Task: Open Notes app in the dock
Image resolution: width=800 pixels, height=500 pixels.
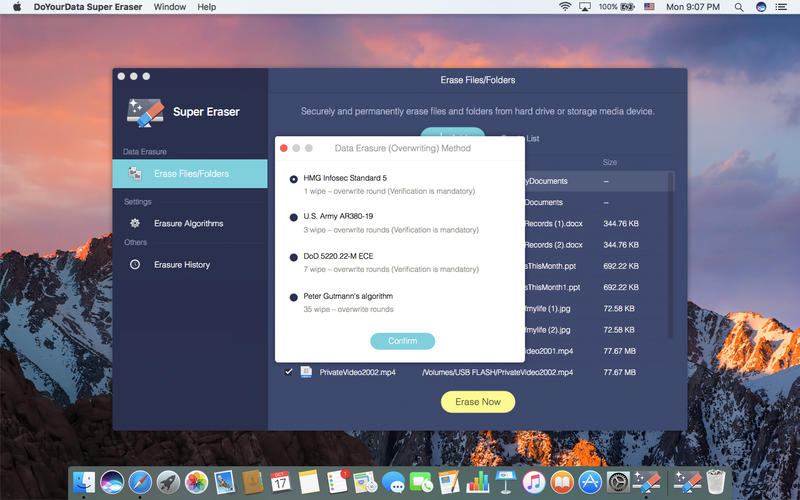Action: click(x=308, y=482)
